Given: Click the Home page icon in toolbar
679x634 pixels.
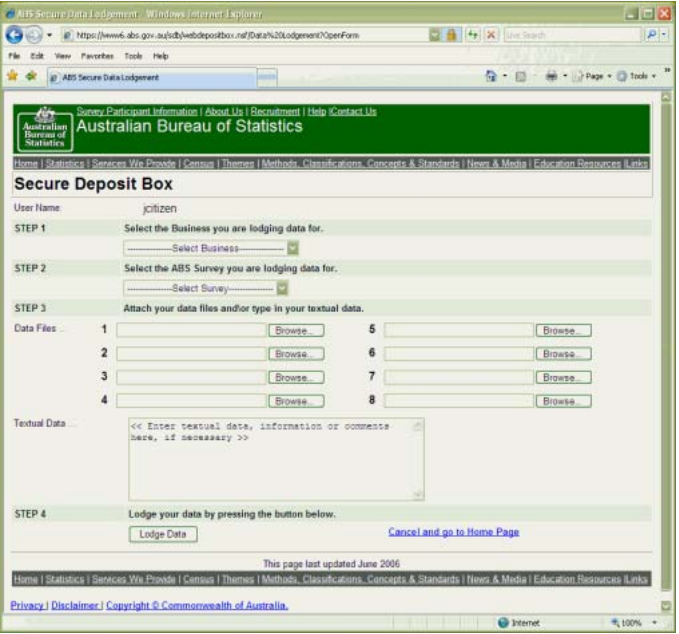Looking at the screenshot, I should coord(491,76).
